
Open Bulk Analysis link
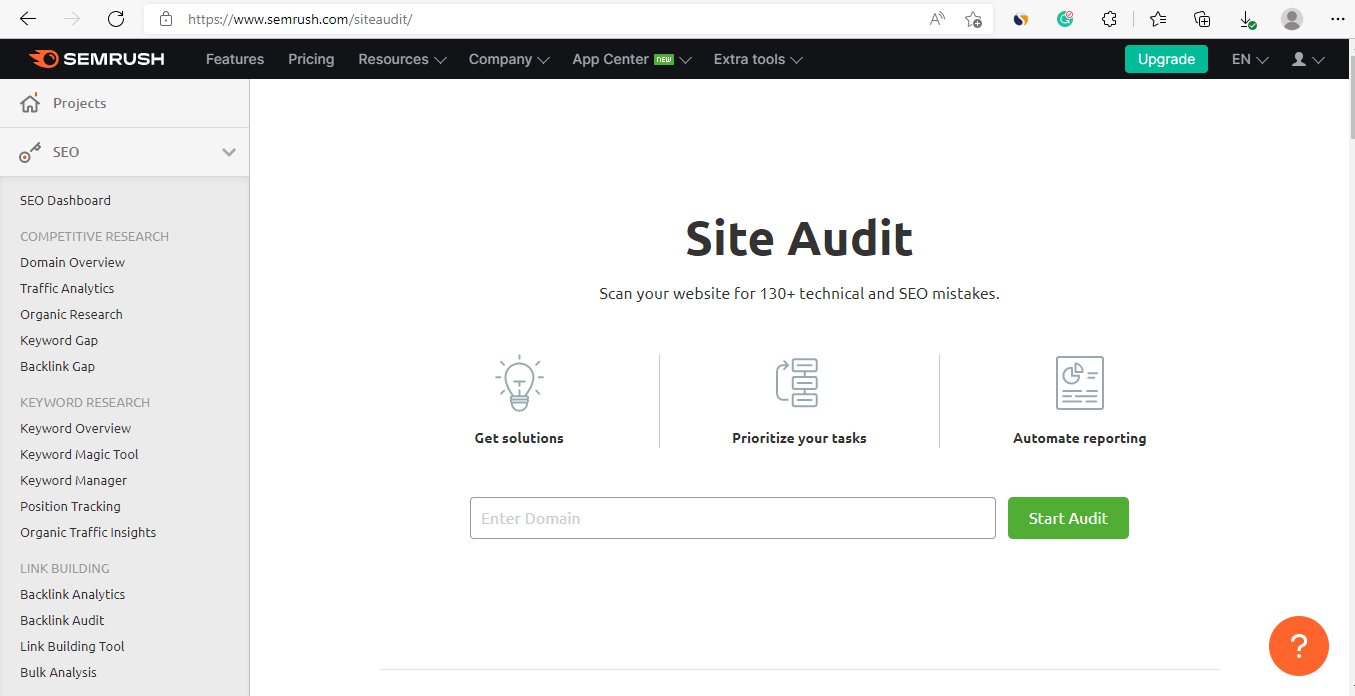point(58,672)
